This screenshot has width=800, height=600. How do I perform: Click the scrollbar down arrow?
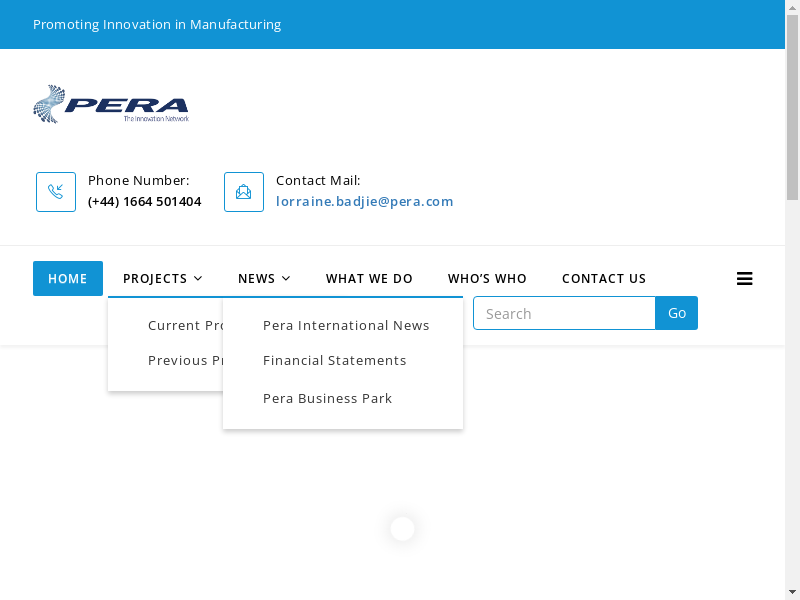tap(792, 591)
